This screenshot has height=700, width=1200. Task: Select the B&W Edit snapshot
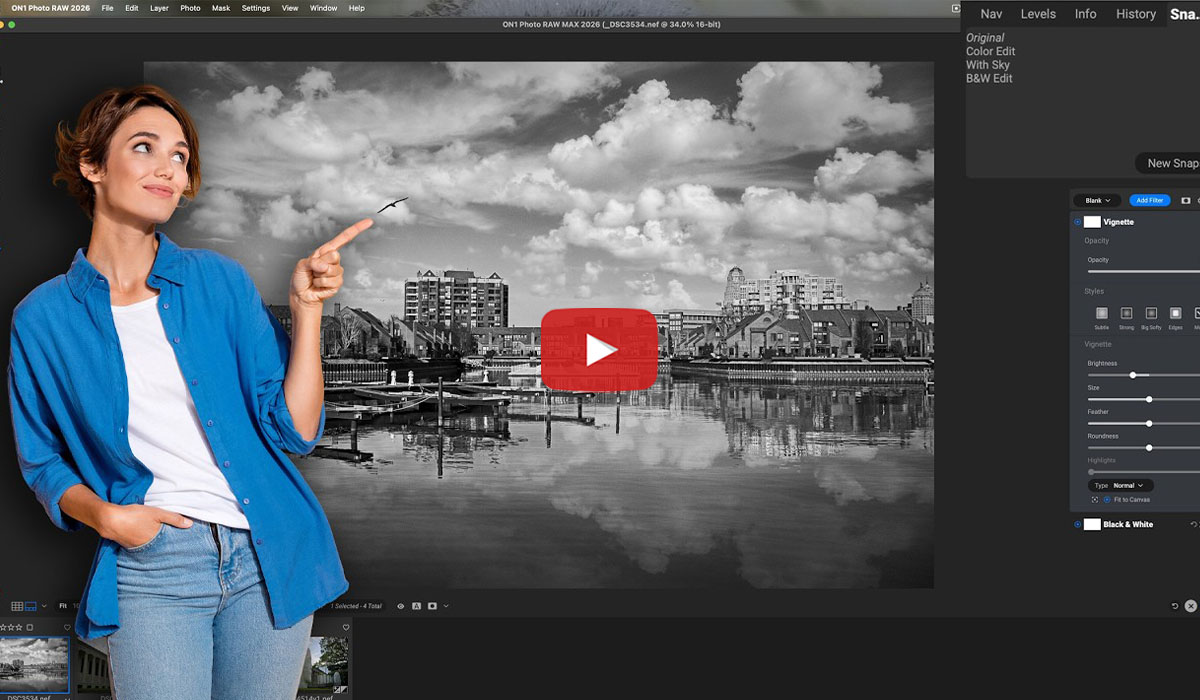(989, 78)
